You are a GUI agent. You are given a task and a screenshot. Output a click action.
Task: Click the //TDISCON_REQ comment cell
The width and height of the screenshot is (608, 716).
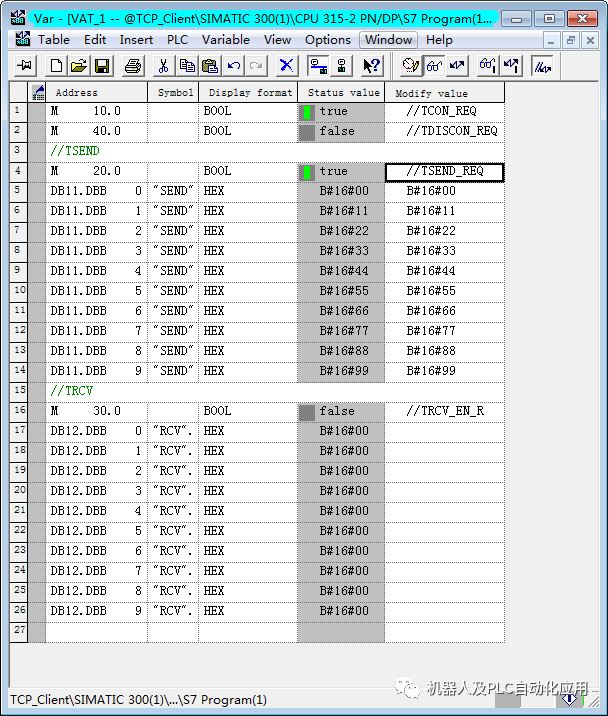[445, 132]
